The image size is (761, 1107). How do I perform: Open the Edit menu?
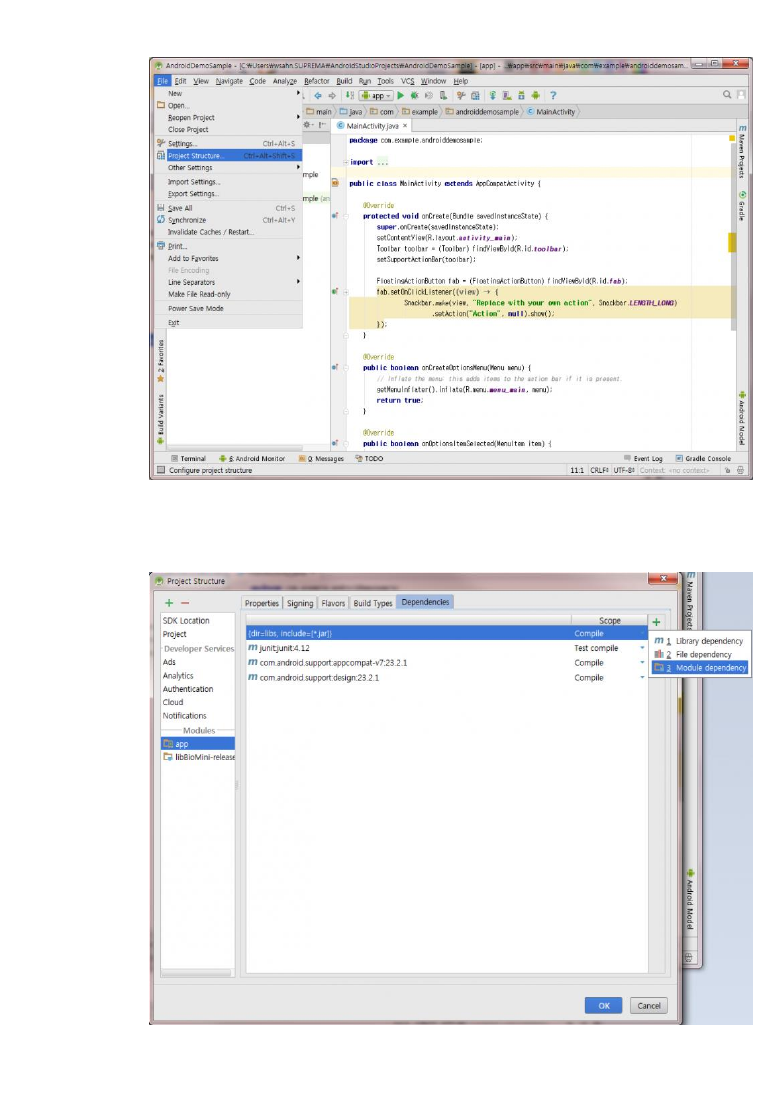click(x=181, y=81)
